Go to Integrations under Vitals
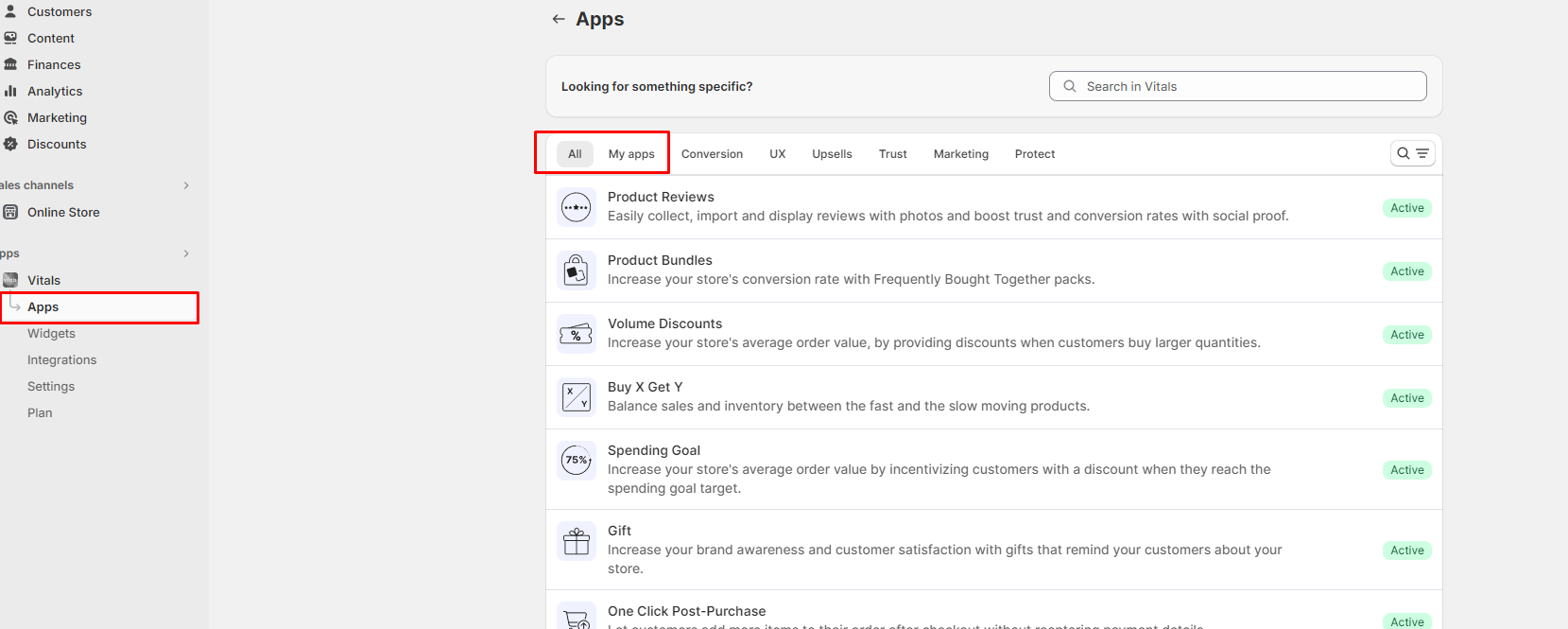The image size is (1568, 629). click(x=61, y=360)
